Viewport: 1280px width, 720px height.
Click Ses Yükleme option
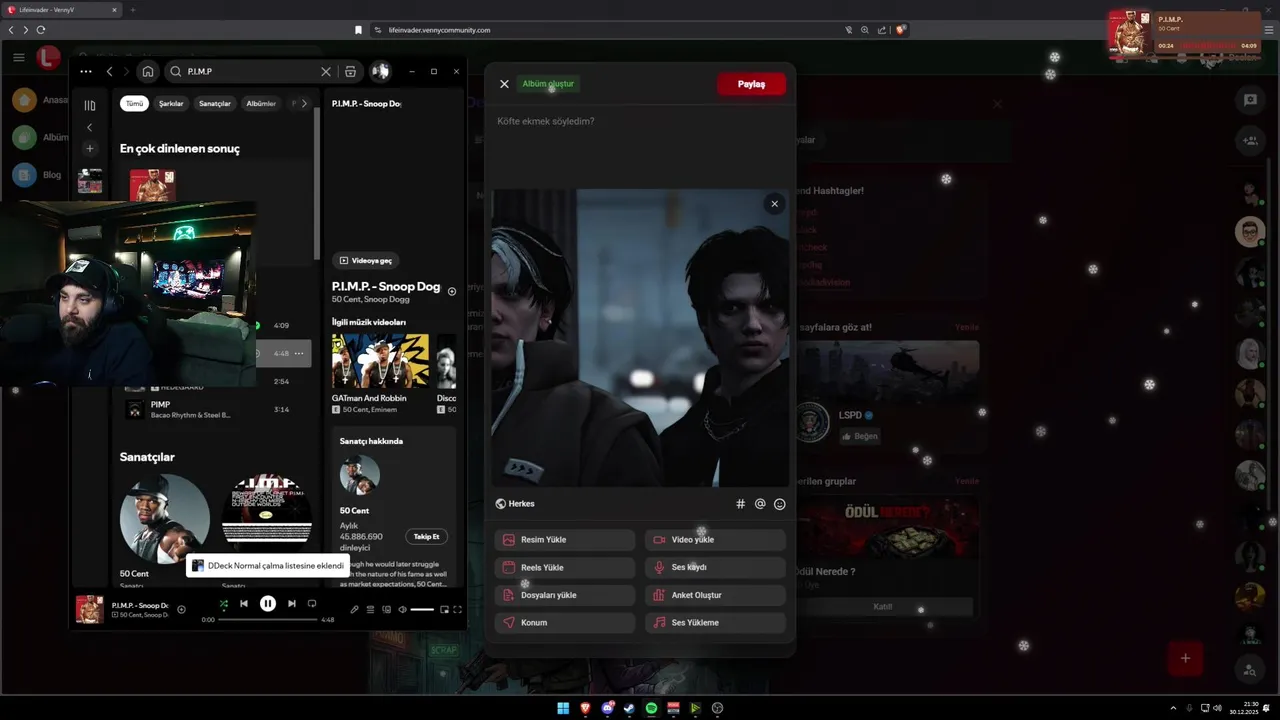pyautogui.click(x=715, y=622)
